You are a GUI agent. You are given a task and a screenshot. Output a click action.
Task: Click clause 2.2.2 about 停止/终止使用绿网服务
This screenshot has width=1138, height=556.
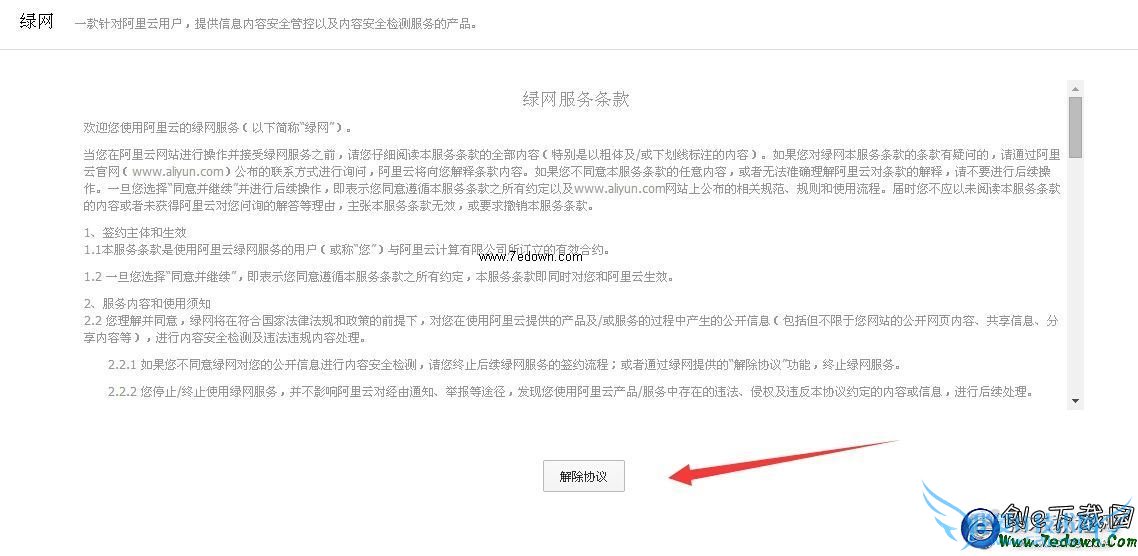570,392
